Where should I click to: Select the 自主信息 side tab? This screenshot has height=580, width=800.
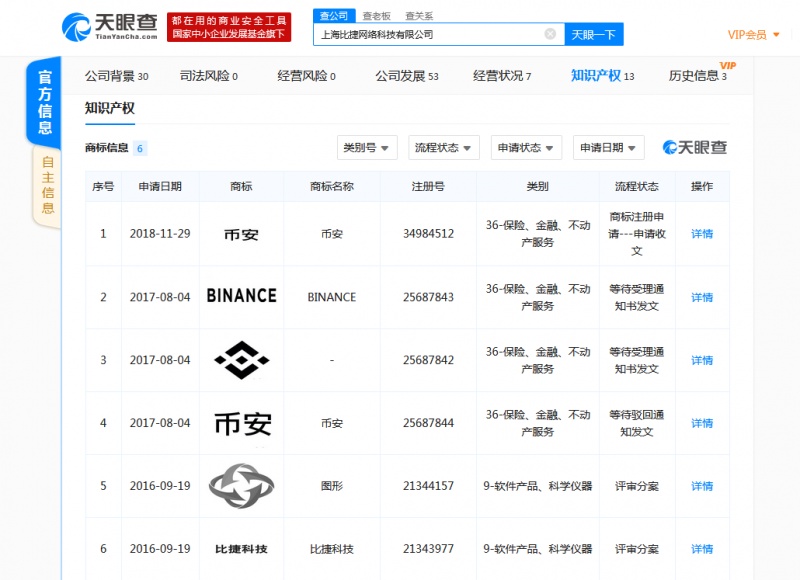47,185
